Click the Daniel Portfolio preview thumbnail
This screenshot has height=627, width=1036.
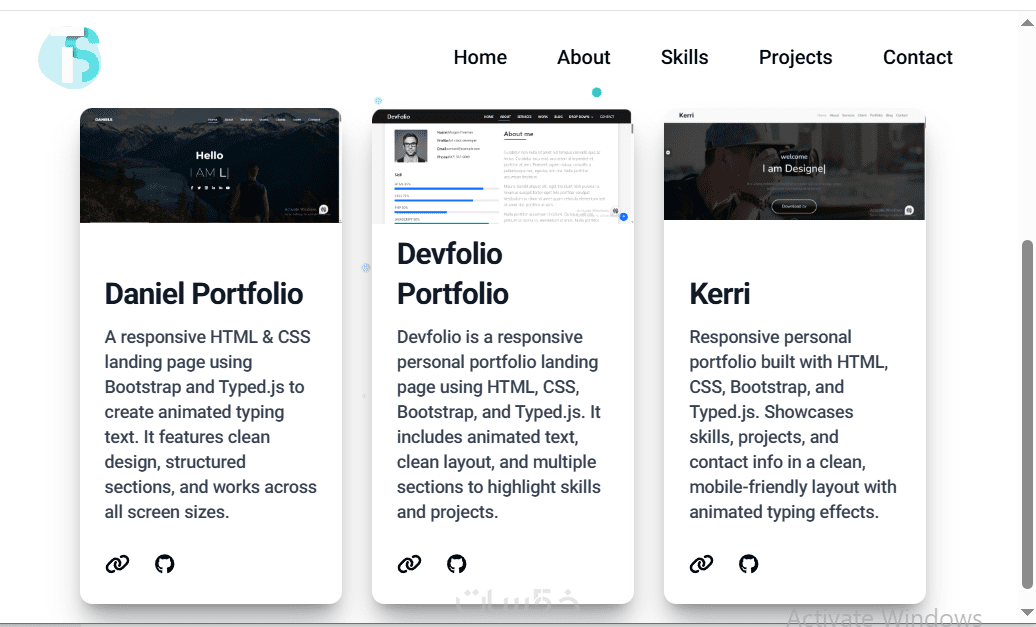(x=210, y=165)
